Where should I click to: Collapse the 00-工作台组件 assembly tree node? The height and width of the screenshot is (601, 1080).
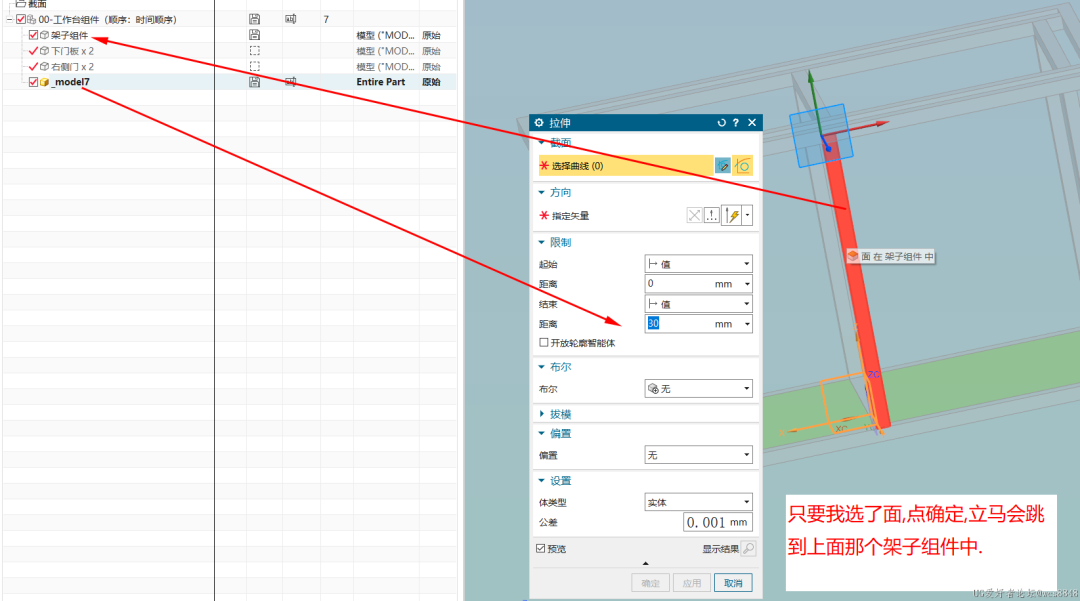tap(8, 19)
